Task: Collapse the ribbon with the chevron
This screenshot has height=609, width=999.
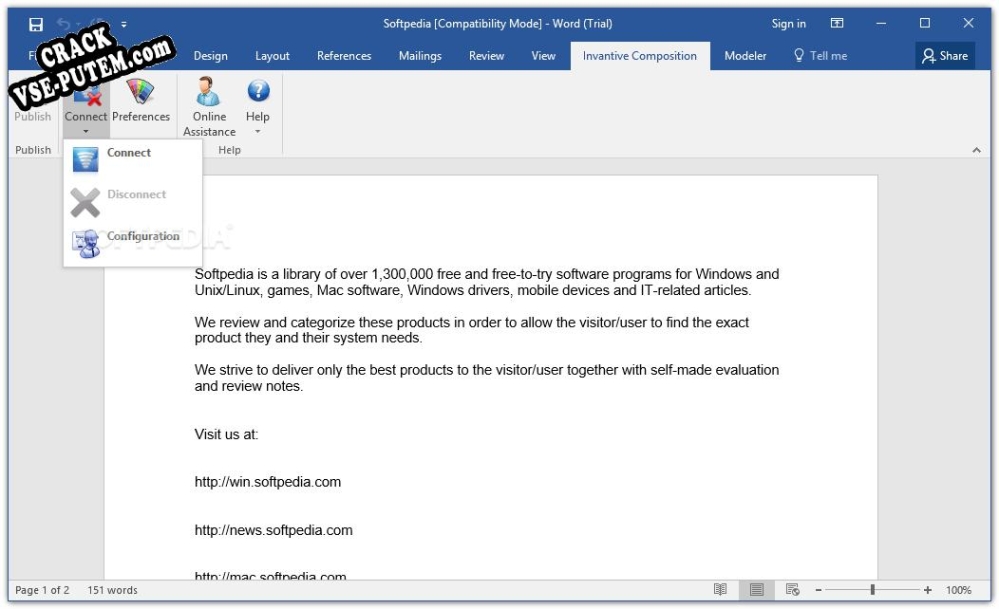Action: pyautogui.click(x=976, y=150)
